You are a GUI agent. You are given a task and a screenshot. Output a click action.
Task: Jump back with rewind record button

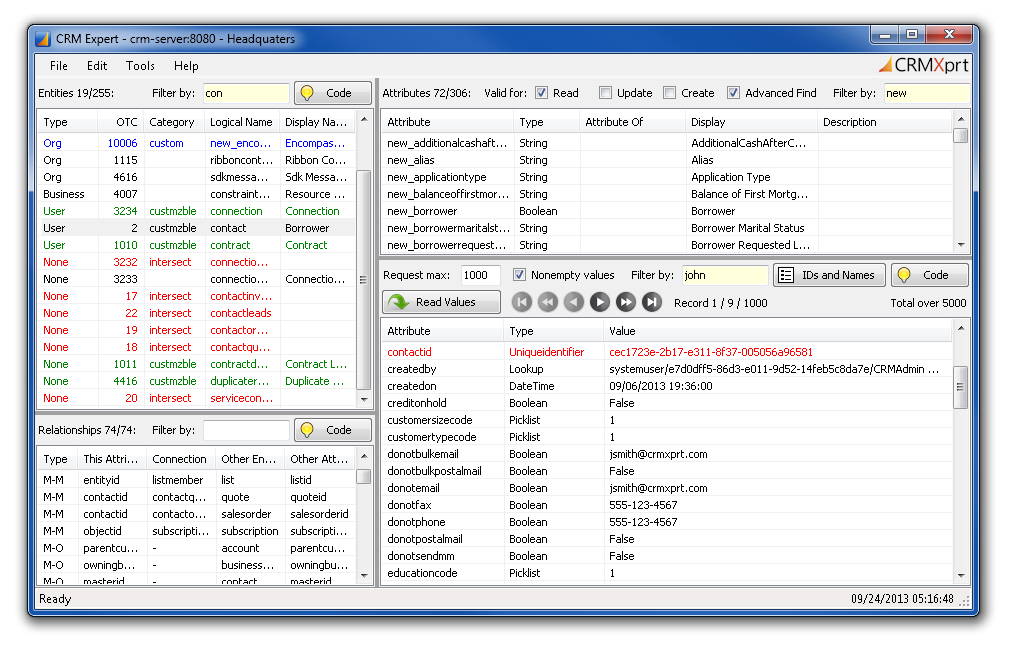[x=548, y=302]
